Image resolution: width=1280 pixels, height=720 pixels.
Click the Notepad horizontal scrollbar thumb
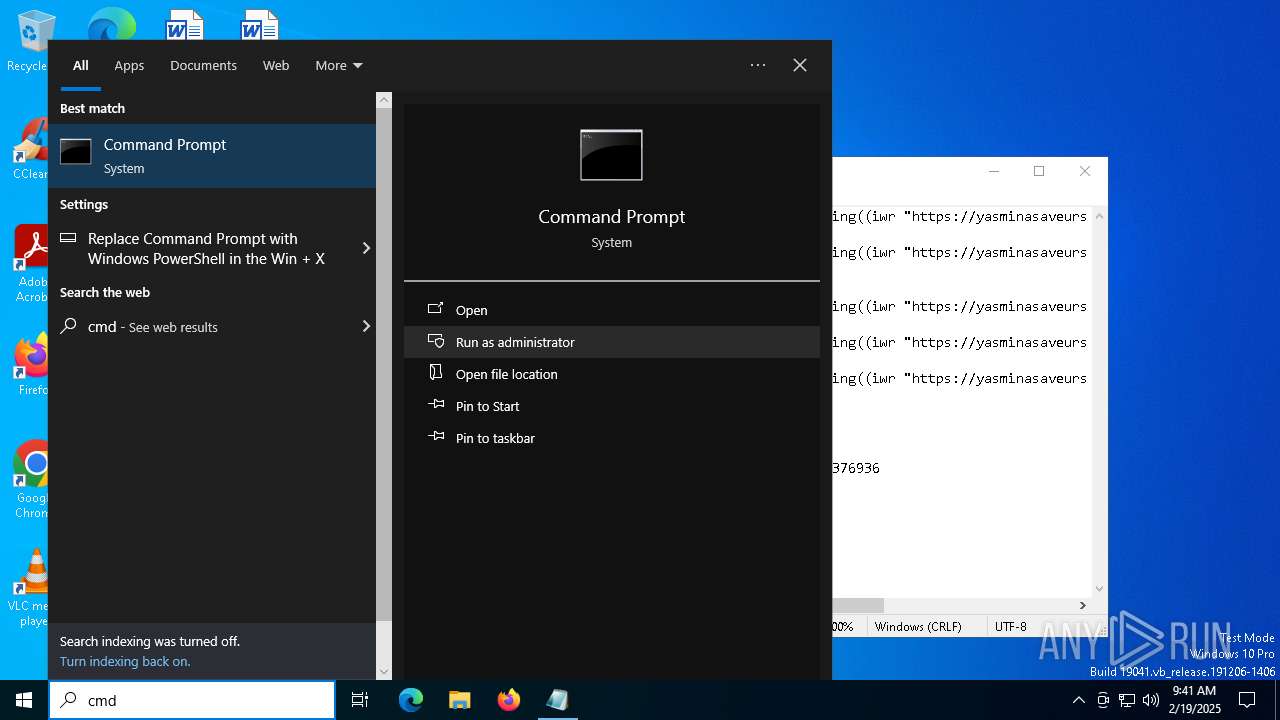pos(858,605)
